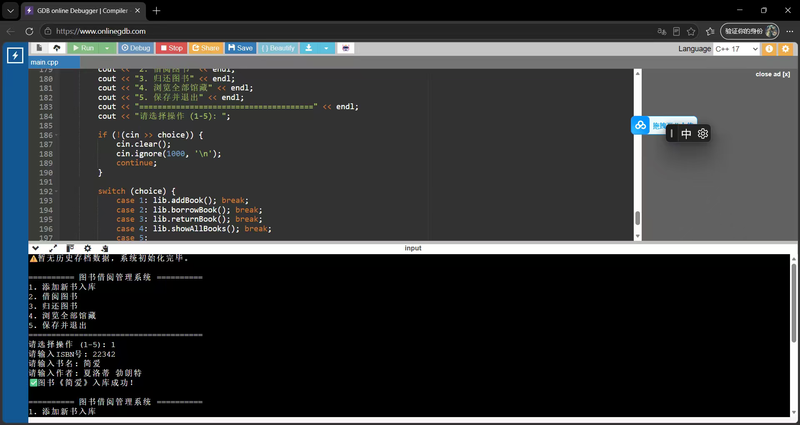Image resolution: width=800 pixels, height=425 pixels.
Task: Open the browser three-dots menu
Action: [x=790, y=31]
